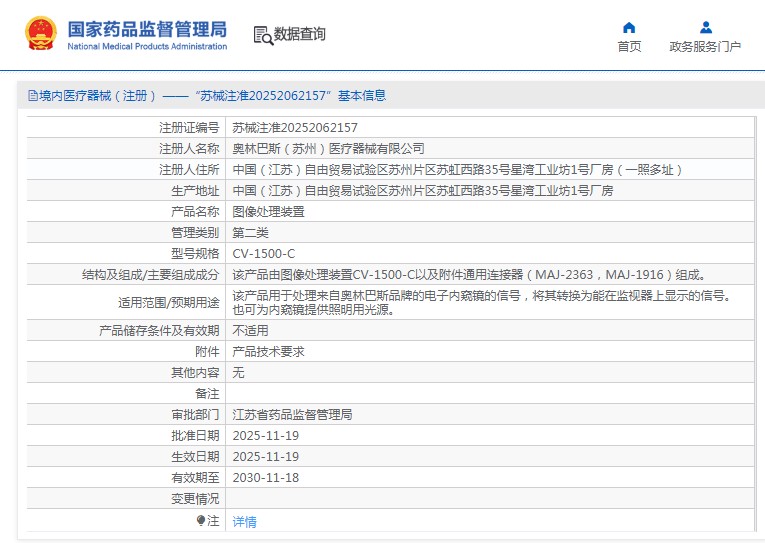
Task: Click the 国家药品监督管理局 site title
Action: point(147,28)
